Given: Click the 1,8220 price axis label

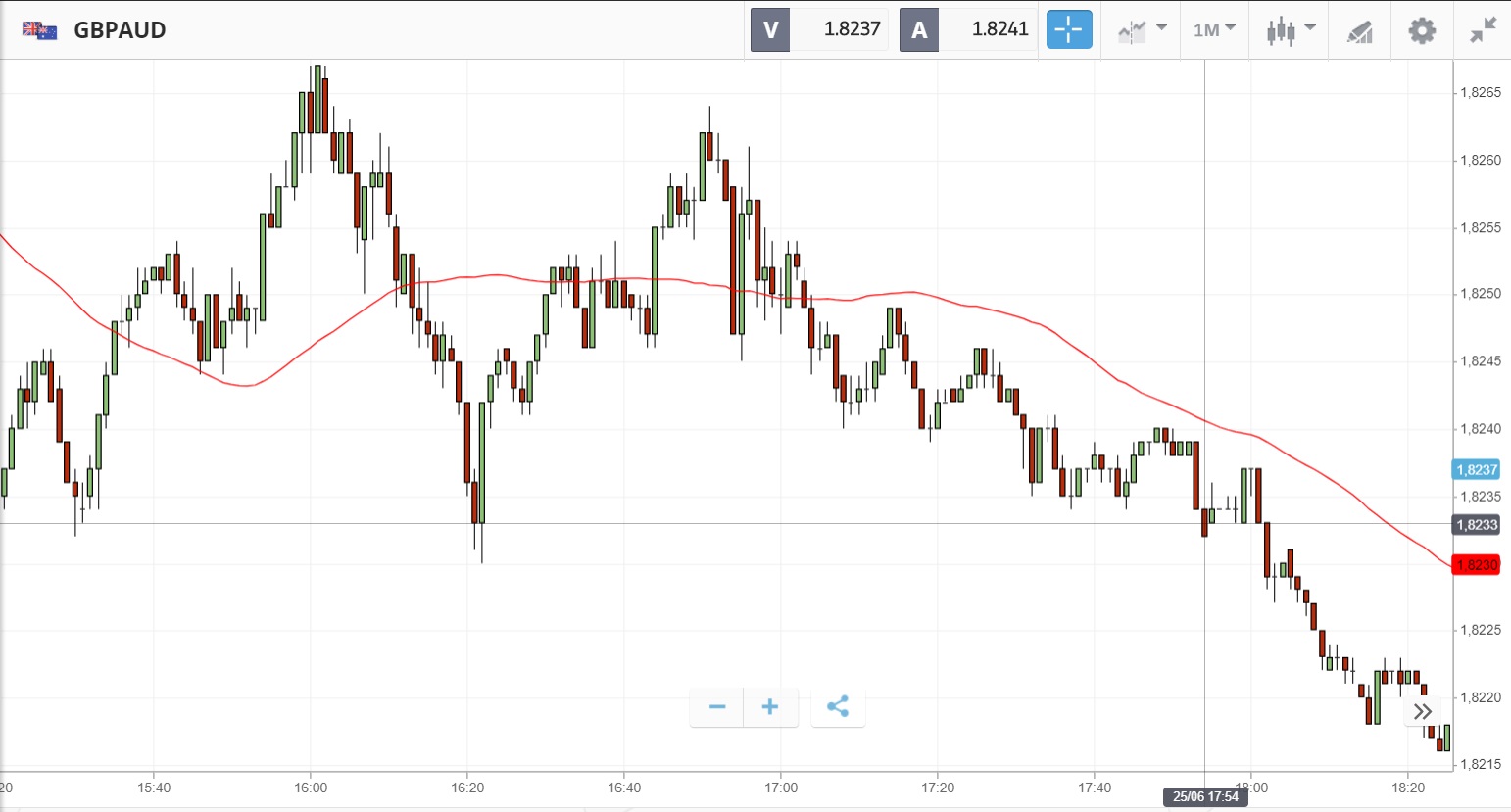Looking at the screenshot, I should 1480,698.
